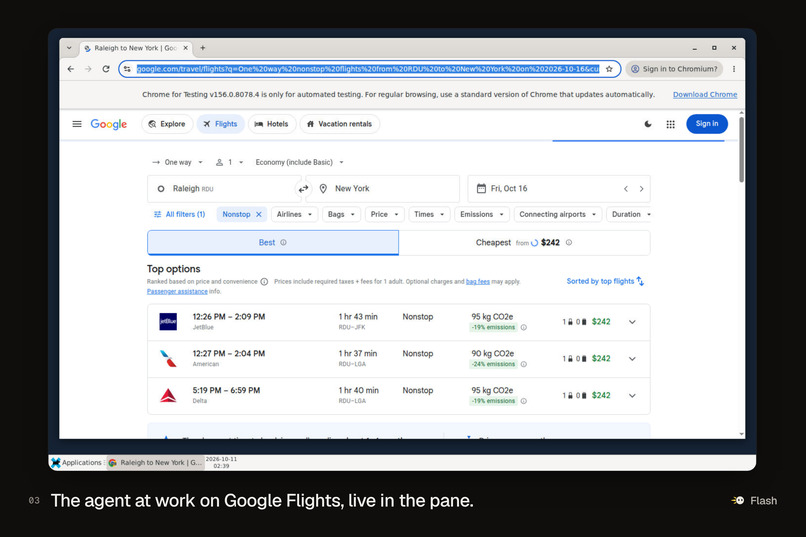Toggle dark mode moon icon
806x537 pixels.
(x=648, y=124)
